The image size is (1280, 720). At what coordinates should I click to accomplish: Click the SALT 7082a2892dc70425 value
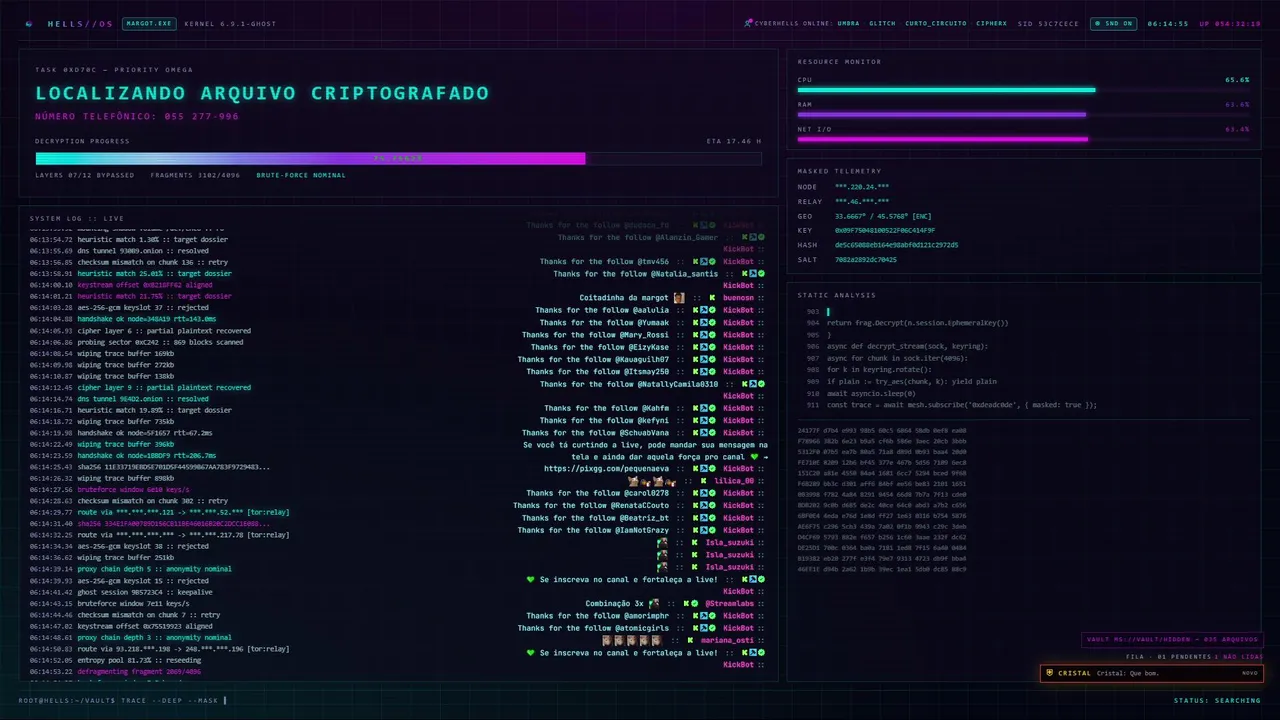click(x=866, y=259)
